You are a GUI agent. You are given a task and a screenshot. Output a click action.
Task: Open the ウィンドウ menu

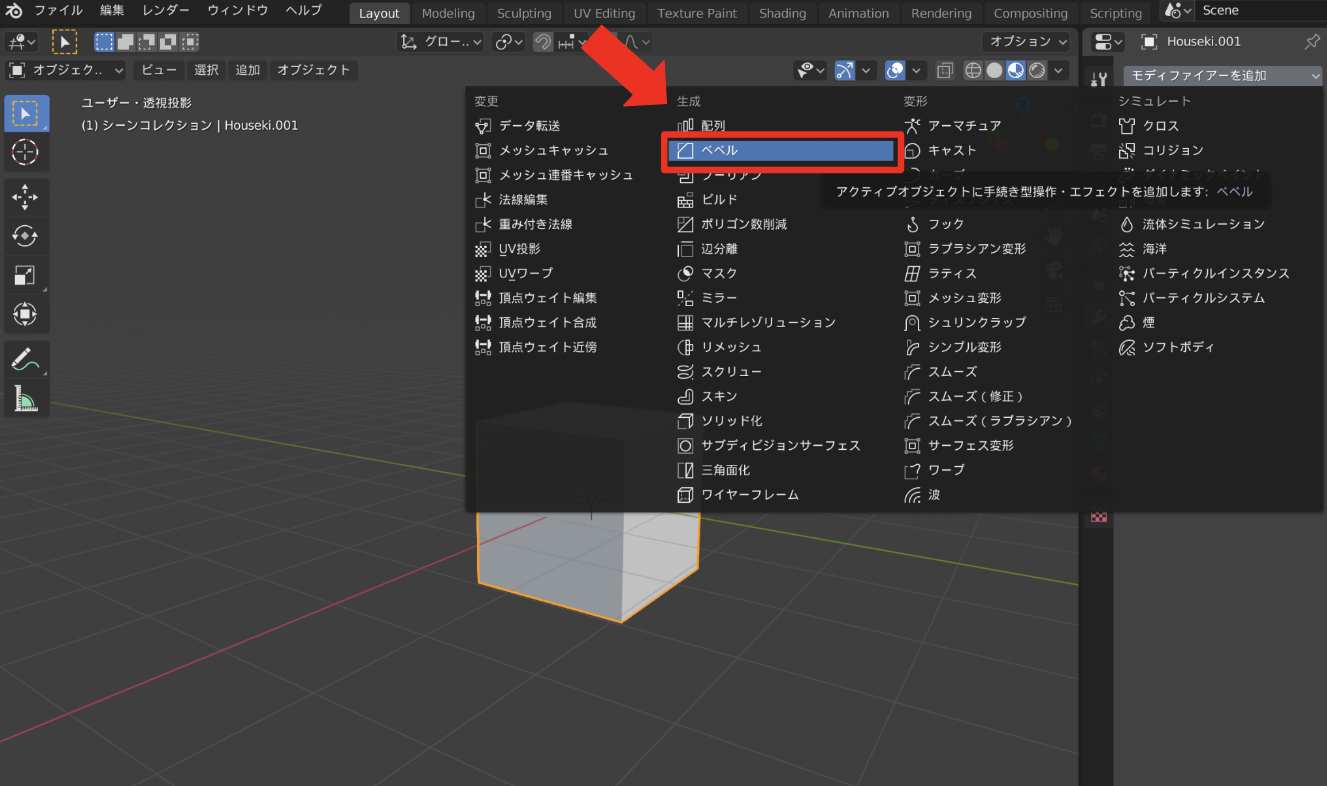click(238, 11)
